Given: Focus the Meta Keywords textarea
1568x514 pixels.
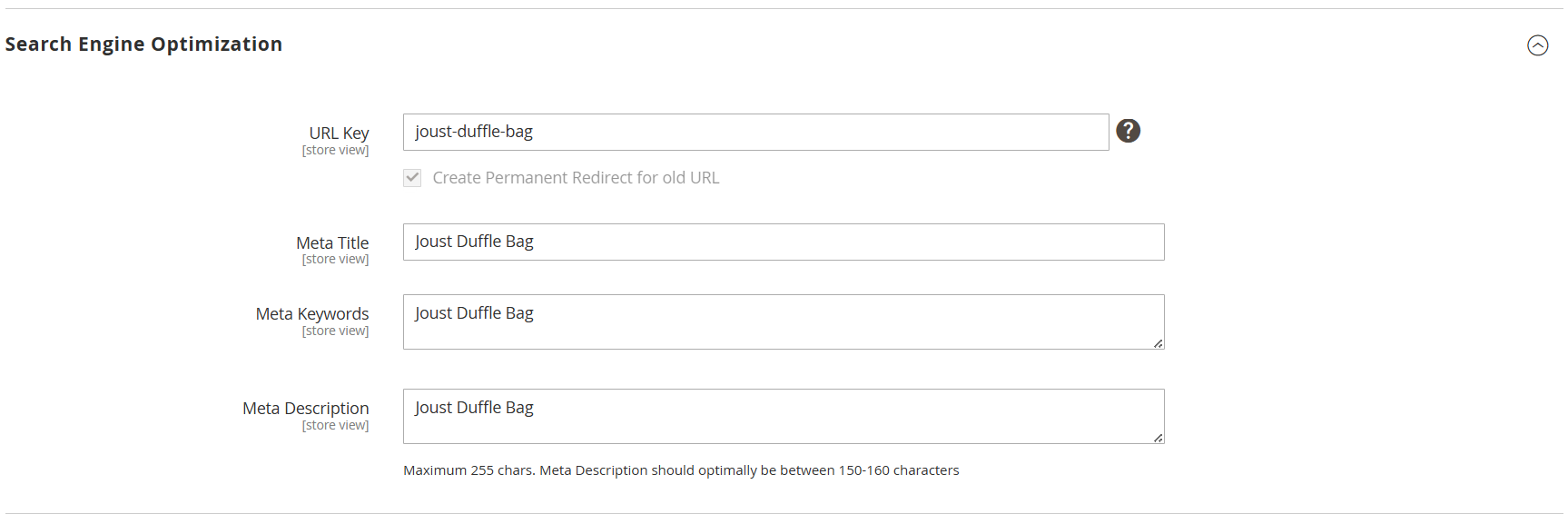Looking at the screenshot, I should coord(783,321).
